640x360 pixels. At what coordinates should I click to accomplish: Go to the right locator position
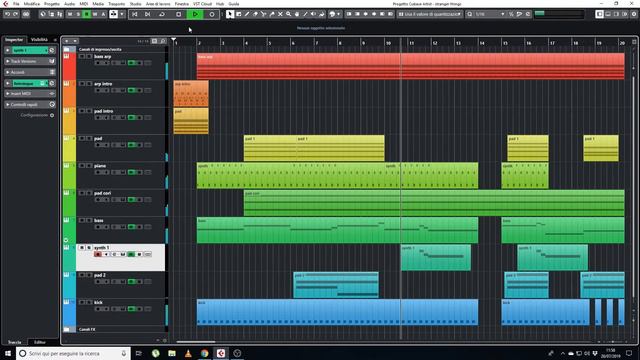tap(148, 14)
